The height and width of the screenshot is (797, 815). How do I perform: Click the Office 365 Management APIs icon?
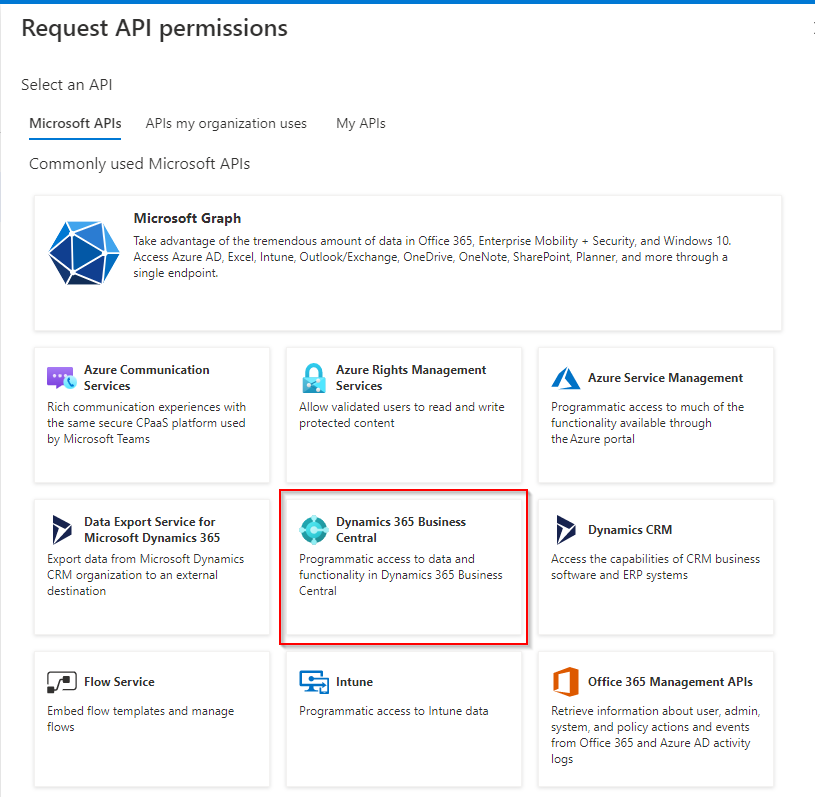[566, 681]
